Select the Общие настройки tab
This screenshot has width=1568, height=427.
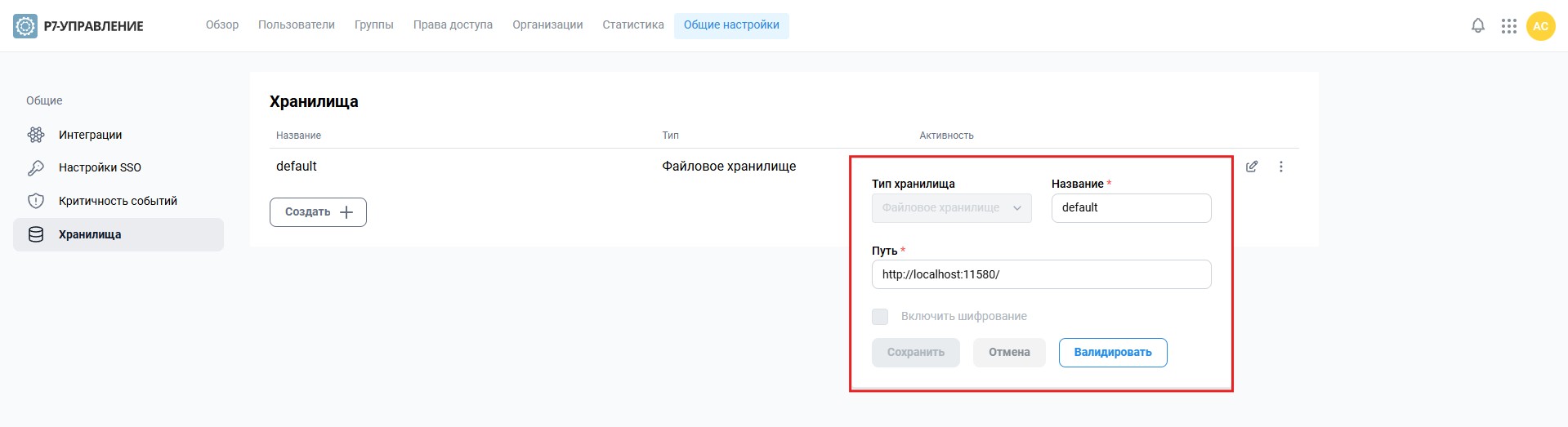click(x=731, y=25)
